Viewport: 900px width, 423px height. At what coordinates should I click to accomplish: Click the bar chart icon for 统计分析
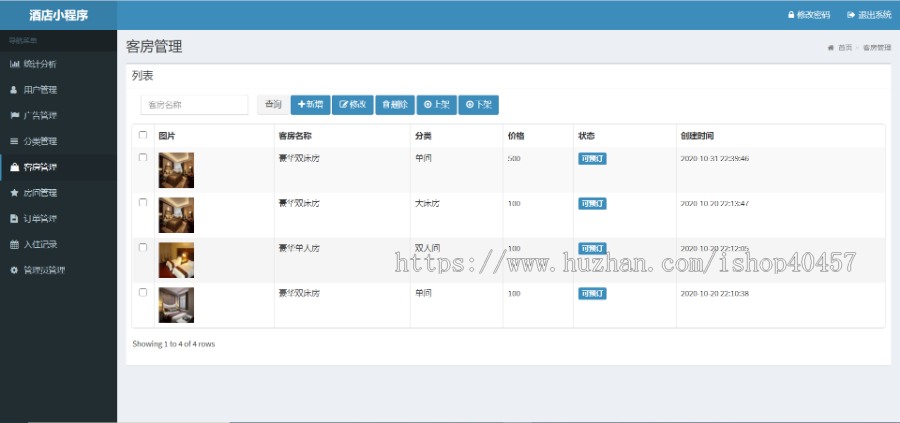(x=14, y=64)
